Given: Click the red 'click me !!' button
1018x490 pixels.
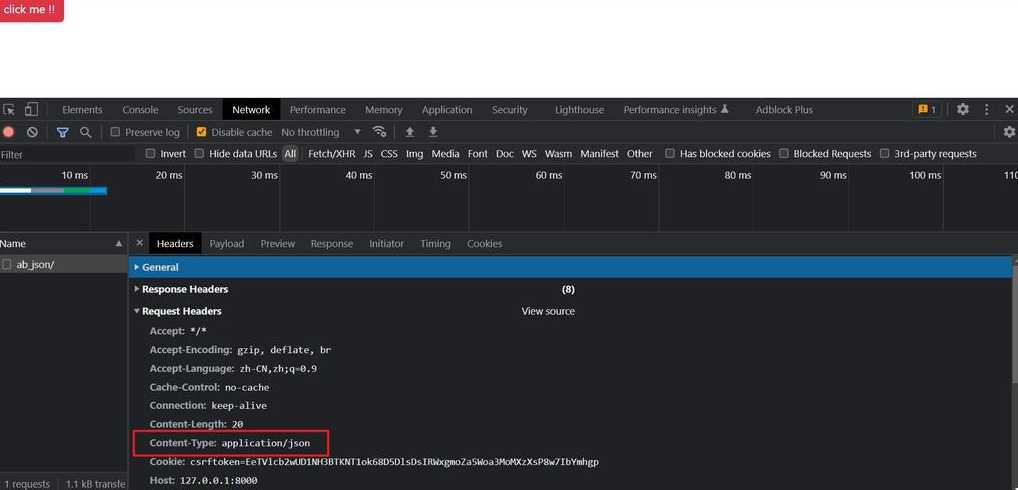Looking at the screenshot, I should pyautogui.click(x=31, y=10).
